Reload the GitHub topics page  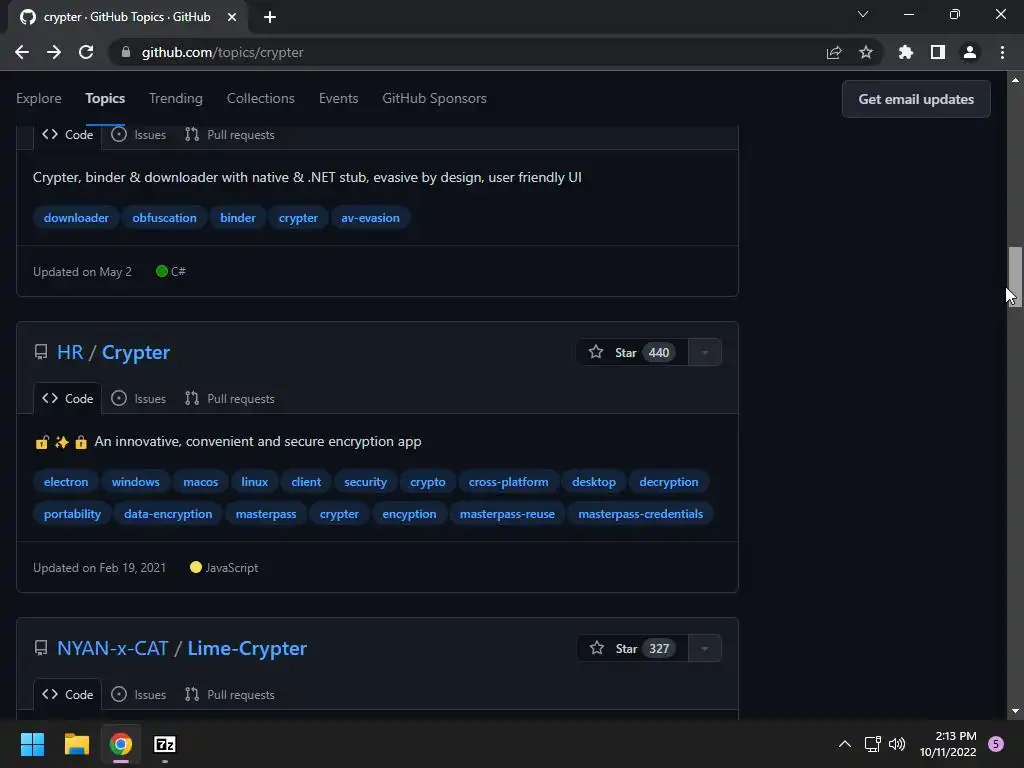click(x=86, y=52)
